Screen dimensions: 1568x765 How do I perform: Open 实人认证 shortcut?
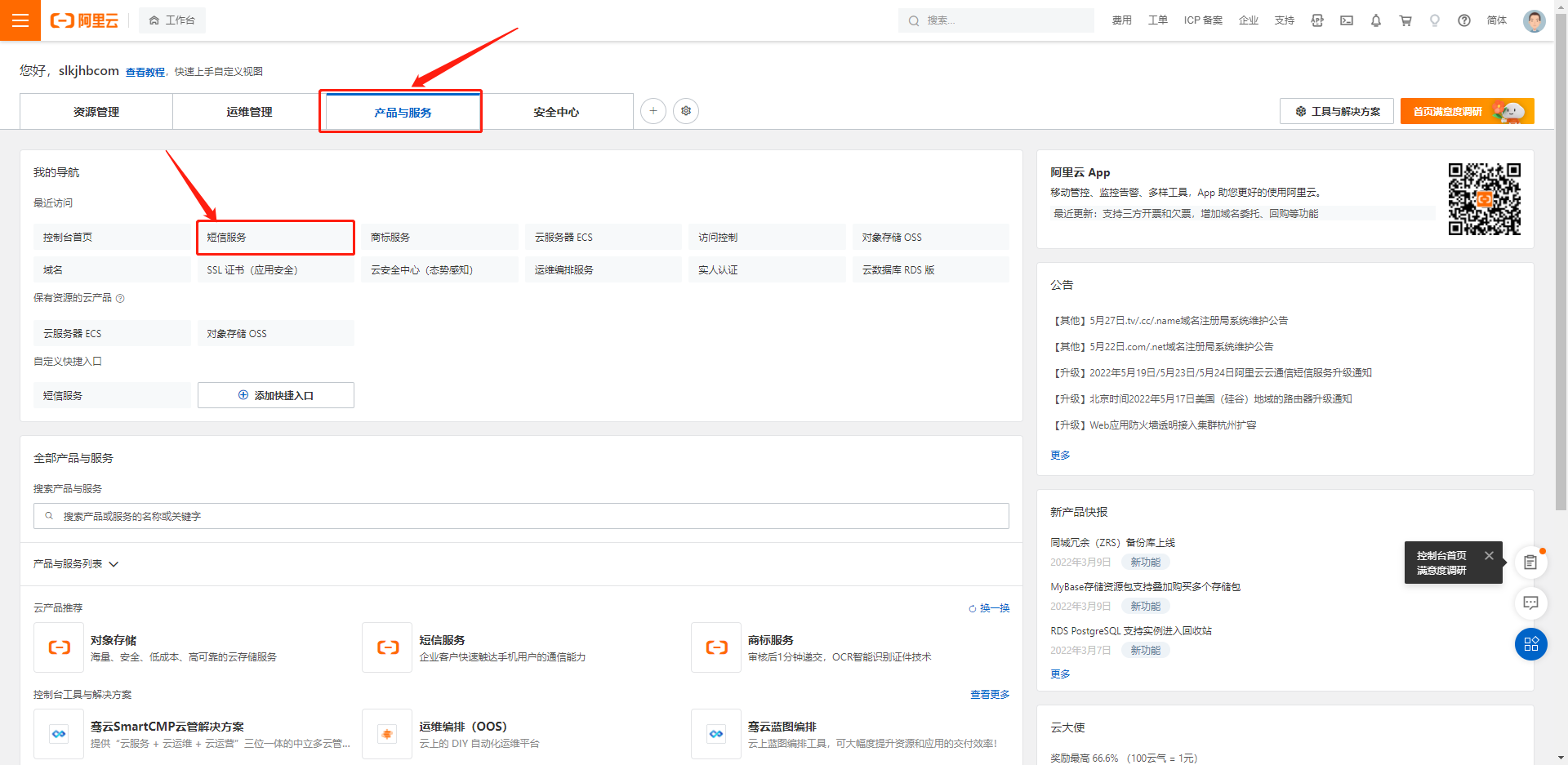click(767, 269)
